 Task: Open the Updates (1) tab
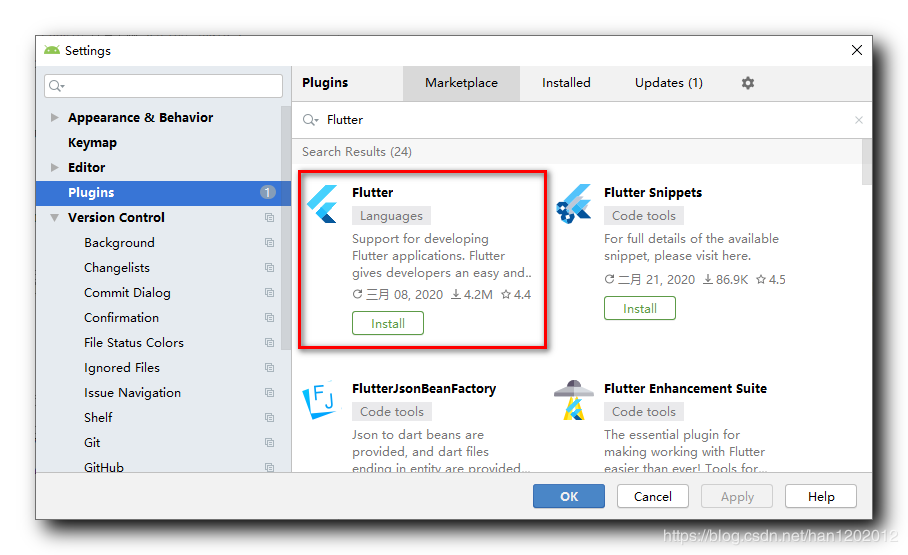pos(669,83)
